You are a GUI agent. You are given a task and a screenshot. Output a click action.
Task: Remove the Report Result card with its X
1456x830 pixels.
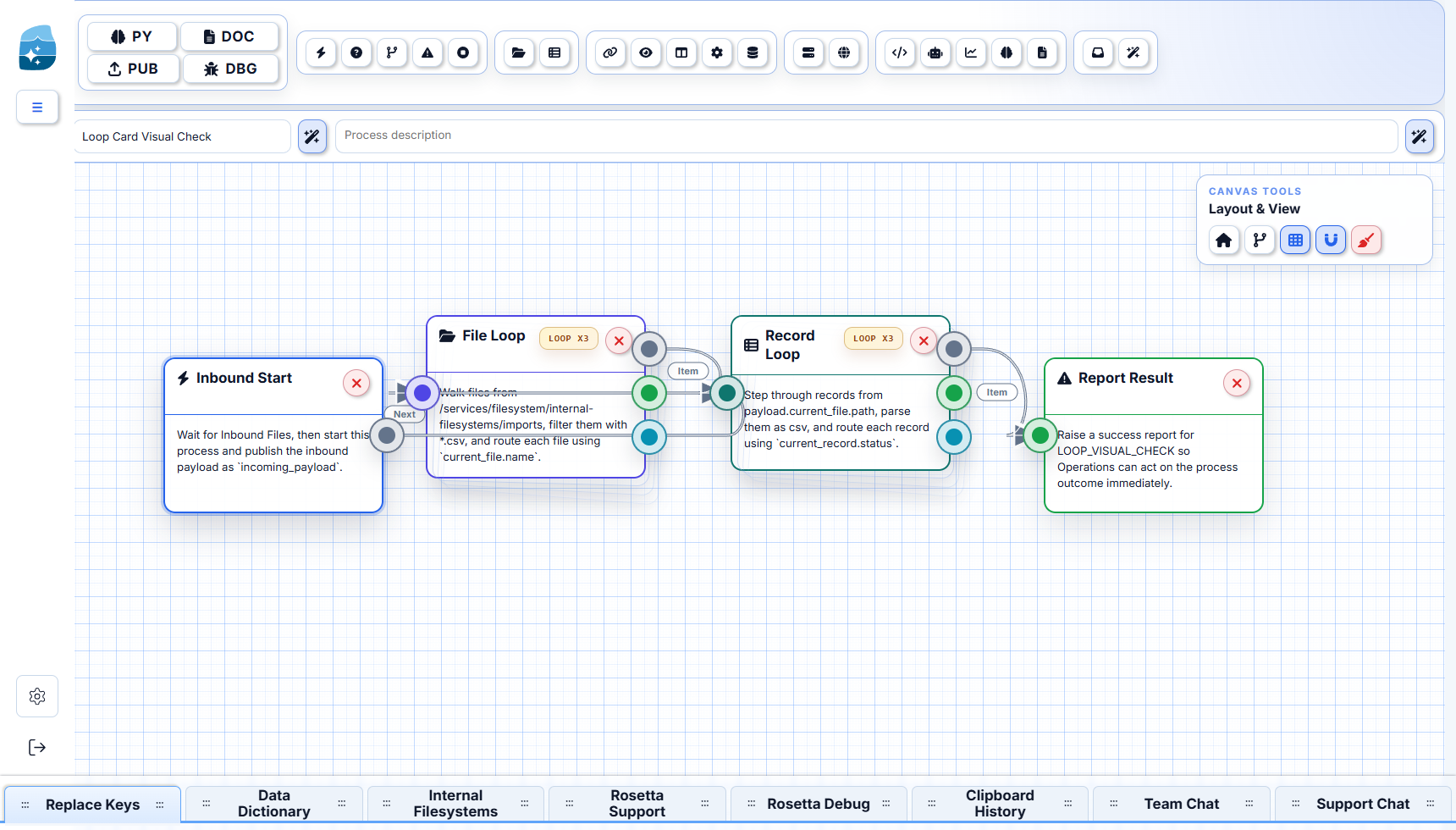point(1237,383)
